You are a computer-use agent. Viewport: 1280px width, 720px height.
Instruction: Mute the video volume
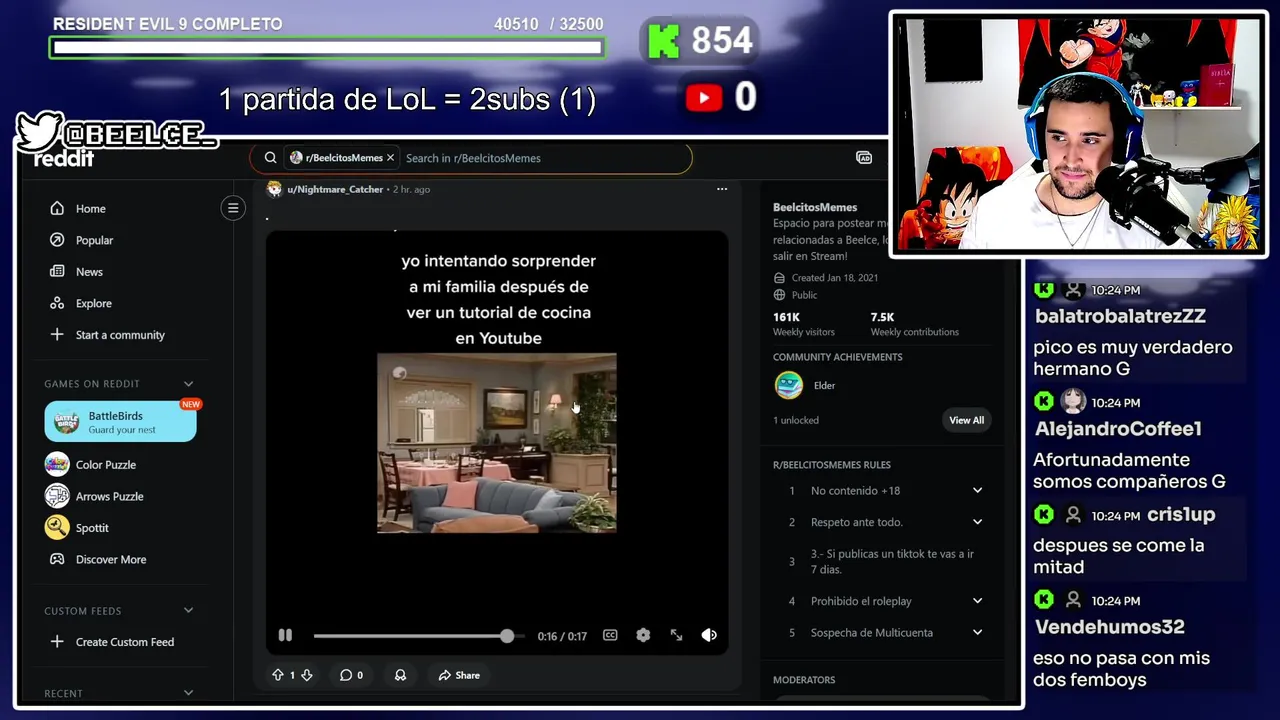[709, 635]
